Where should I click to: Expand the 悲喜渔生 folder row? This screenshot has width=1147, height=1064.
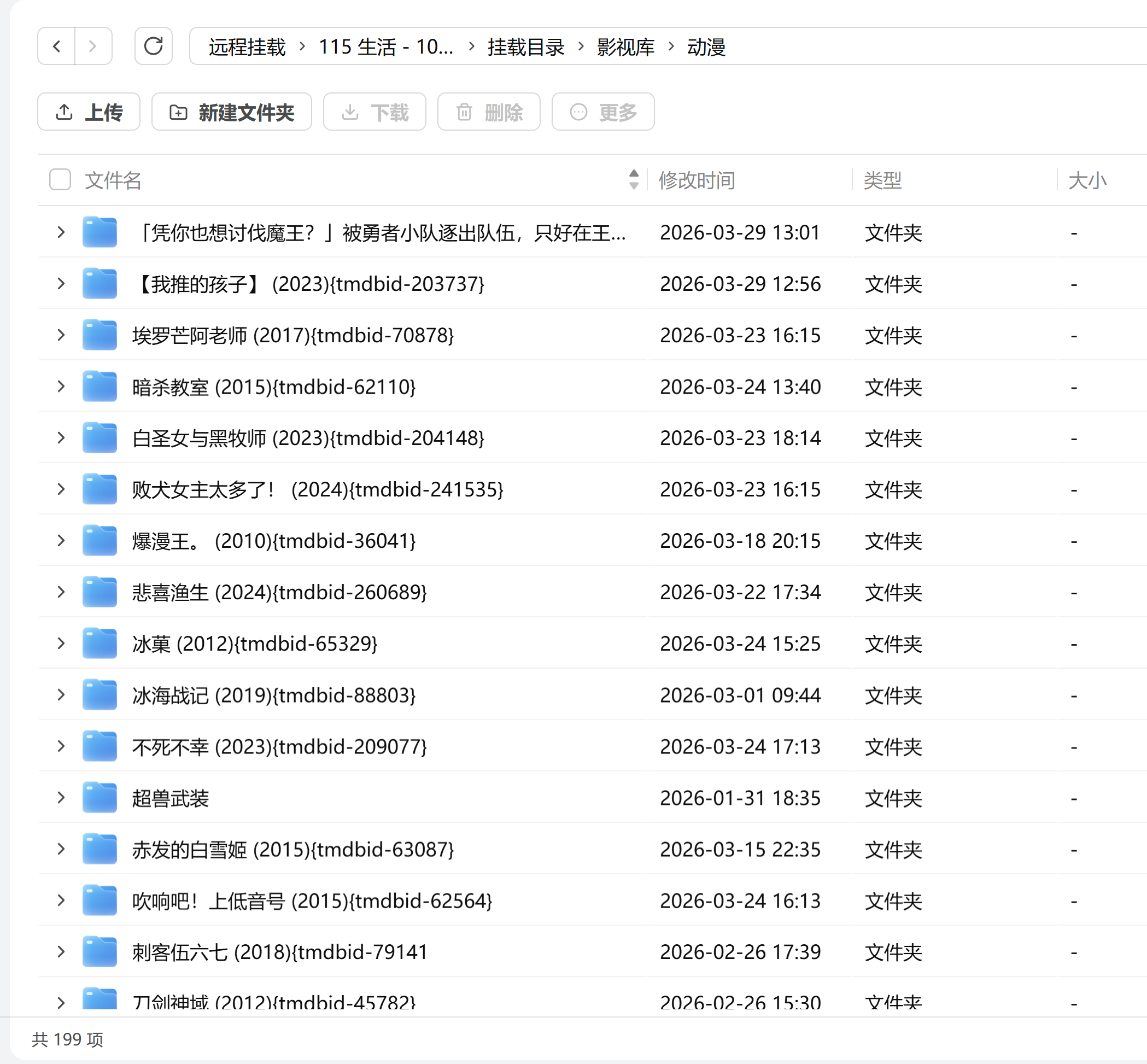click(61, 592)
